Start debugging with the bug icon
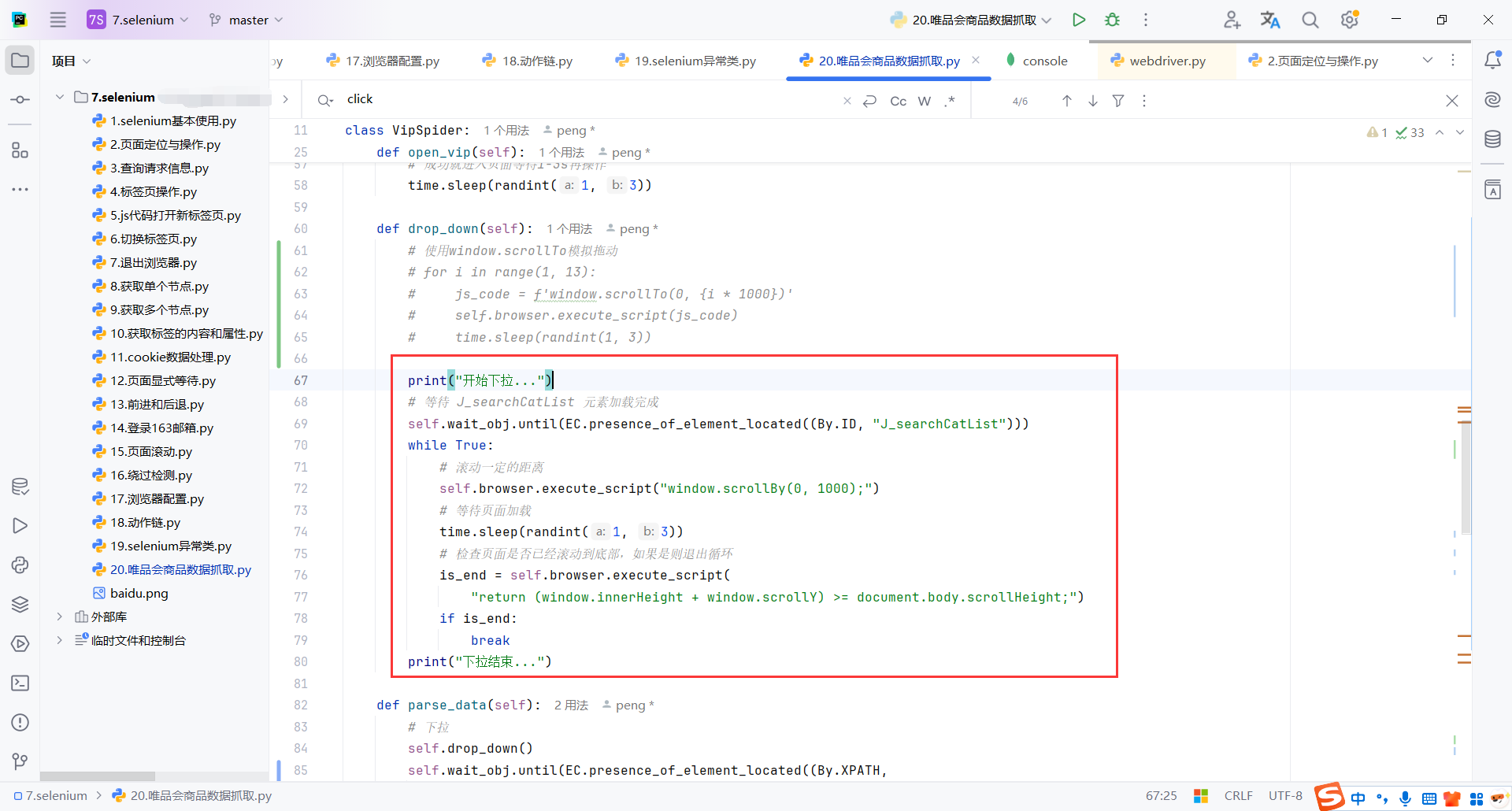Image resolution: width=1512 pixels, height=811 pixels. pos(1112,20)
